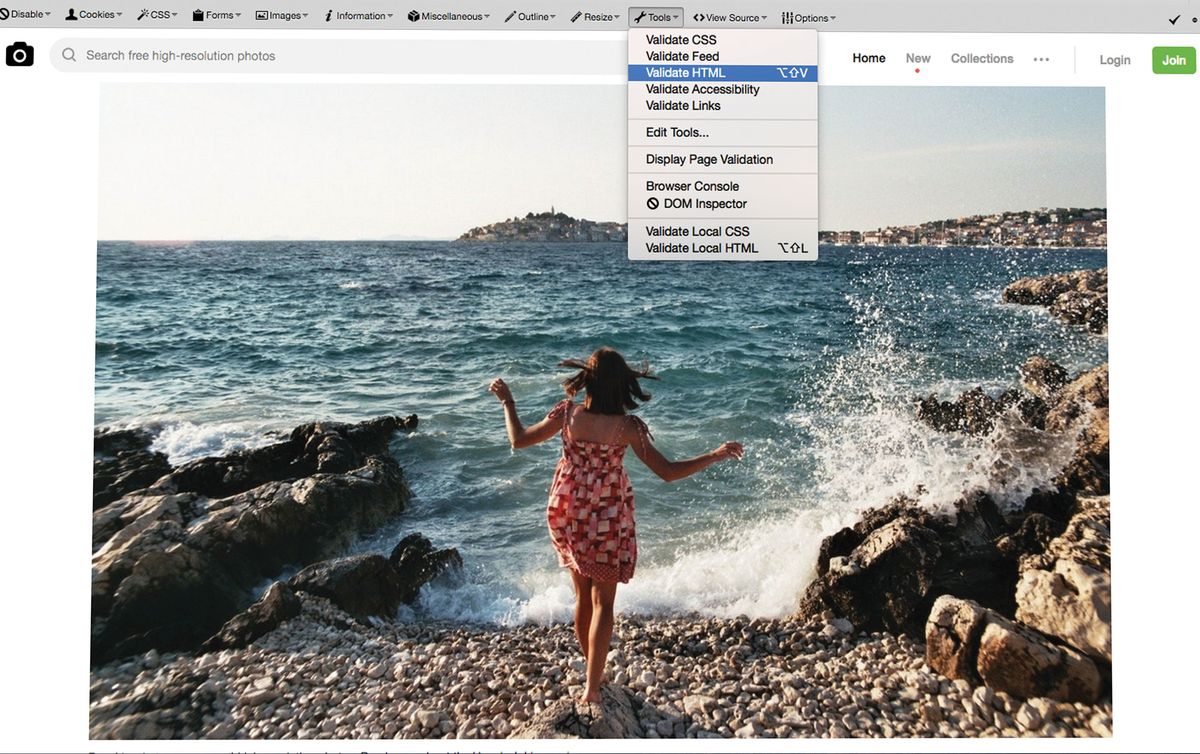Click the Unsplash camera logo
This screenshot has width=1200, height=754.
[20, 54]
